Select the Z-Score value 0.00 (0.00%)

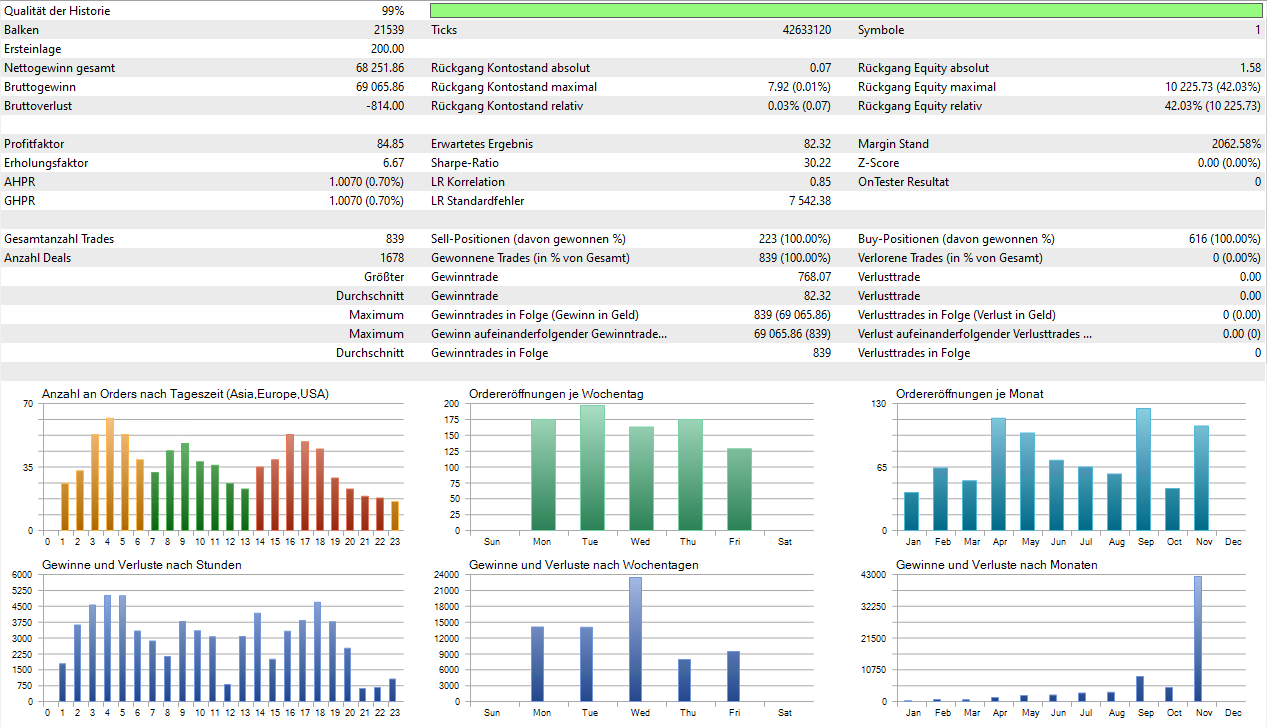coord(1230,163)
